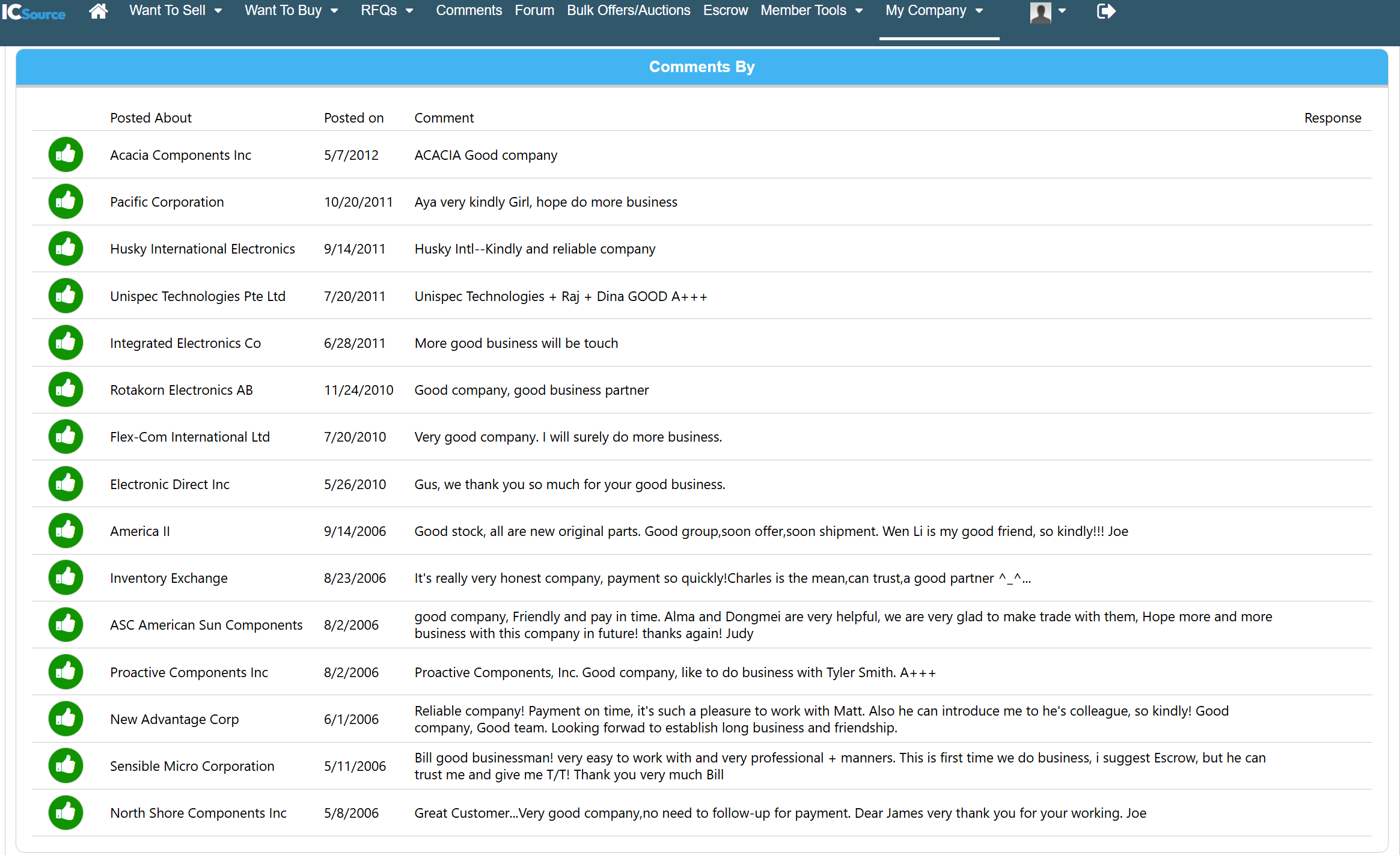The width and height of the screenshot is (1400, 855).
Task: Select America II company name
Action: (140, 531)
